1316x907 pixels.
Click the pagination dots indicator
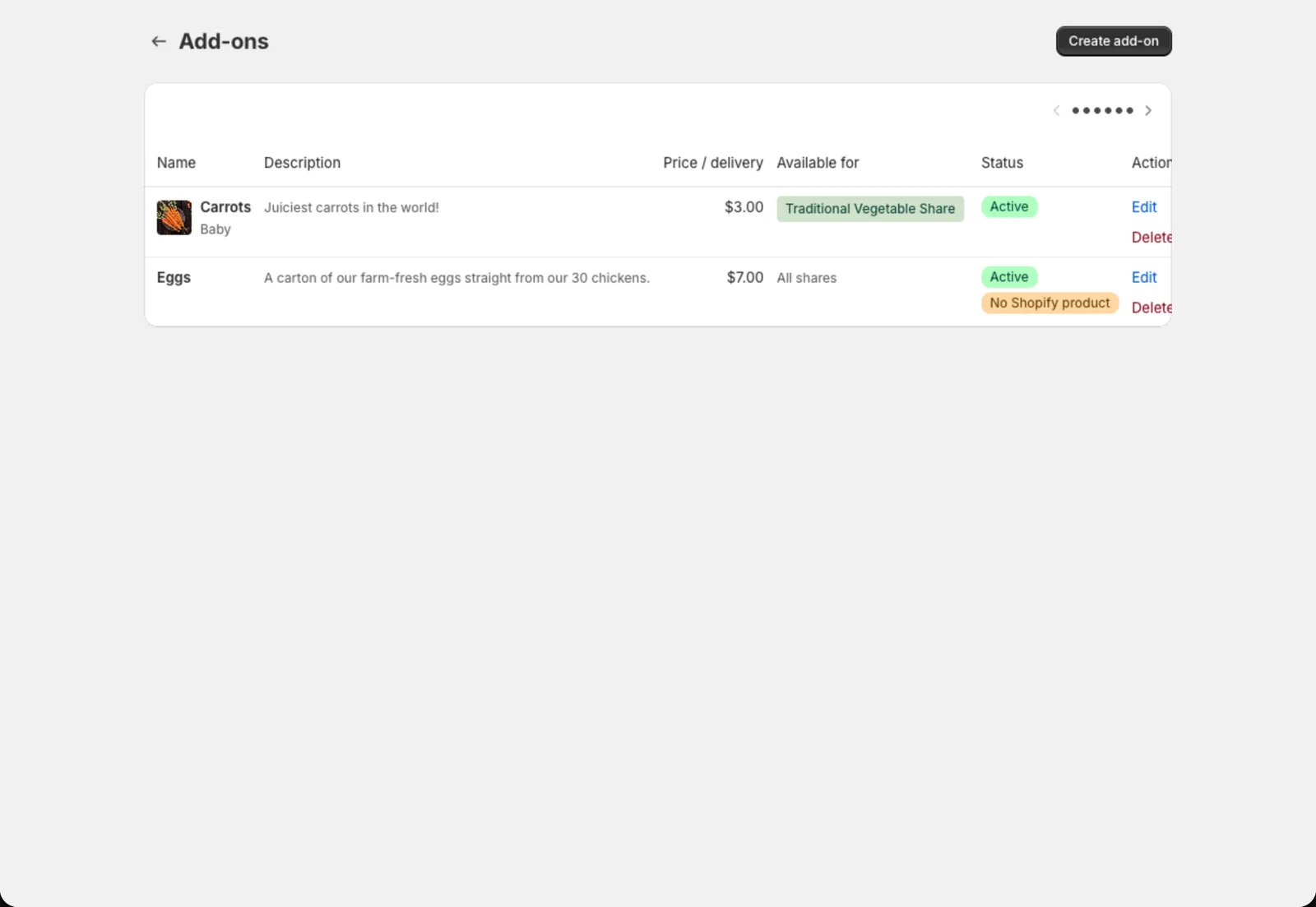(x=1102, y=110)
